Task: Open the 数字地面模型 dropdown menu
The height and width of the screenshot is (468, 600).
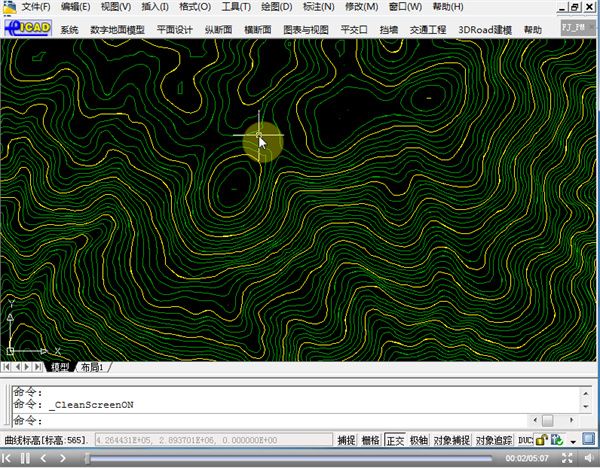Action: [117, 30]
